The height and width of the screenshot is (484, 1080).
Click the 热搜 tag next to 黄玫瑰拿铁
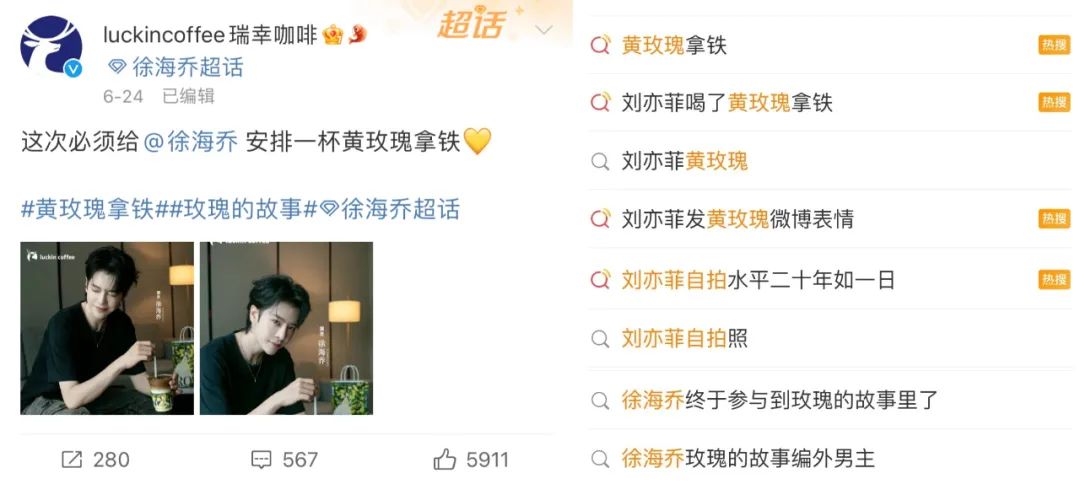[1055, 45]
